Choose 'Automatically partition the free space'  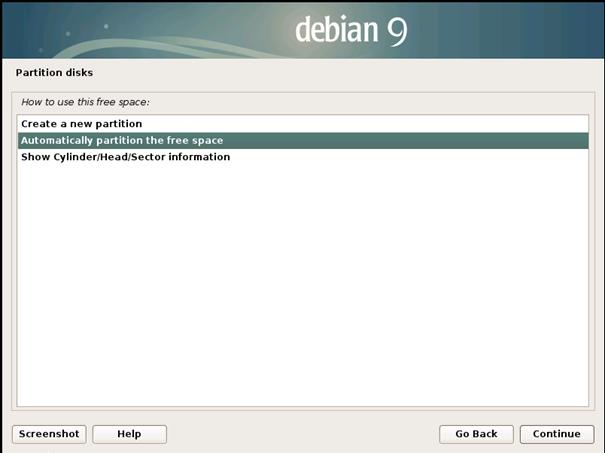pyautogui.click(x=303, y=140)
